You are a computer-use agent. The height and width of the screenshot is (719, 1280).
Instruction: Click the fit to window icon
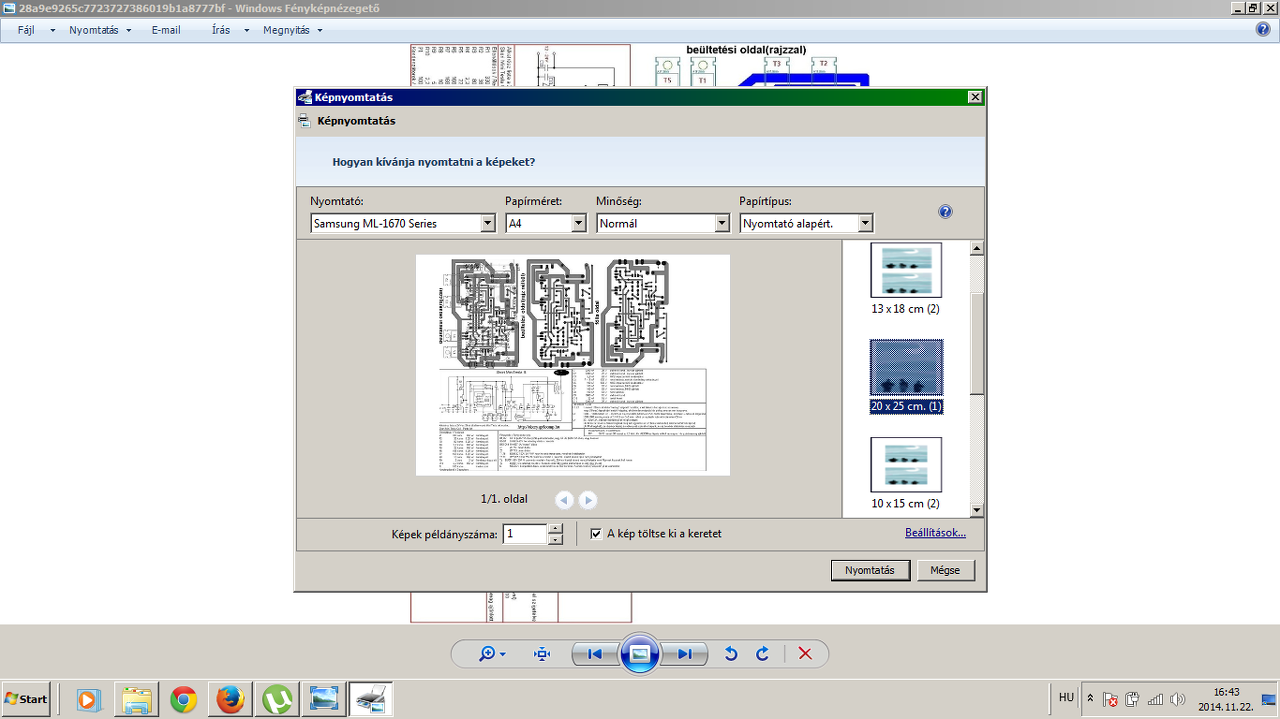point(542,654)
